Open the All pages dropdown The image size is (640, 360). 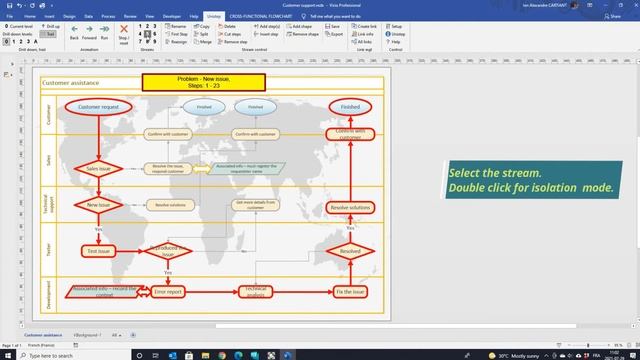[x=117, y=335]
